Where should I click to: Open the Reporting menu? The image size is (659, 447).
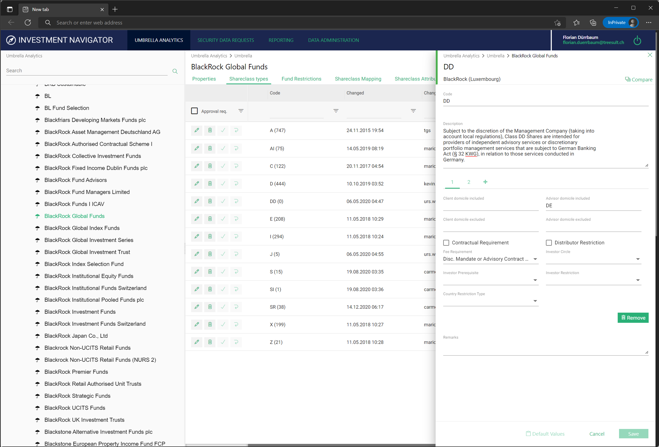click(x=281, y=40)
